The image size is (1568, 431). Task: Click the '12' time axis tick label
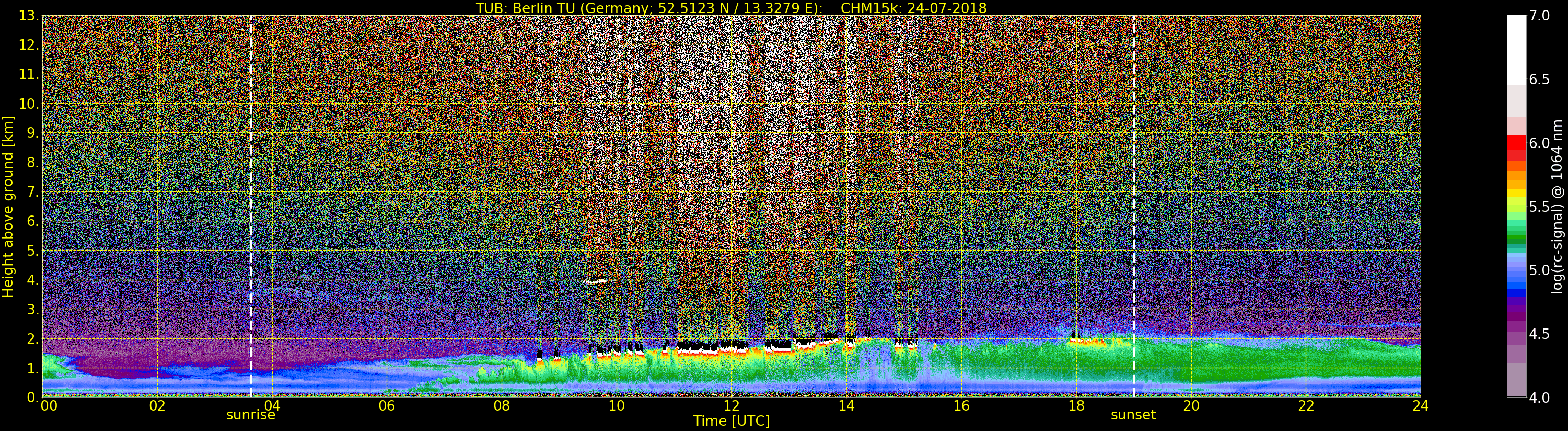point(731,406)
